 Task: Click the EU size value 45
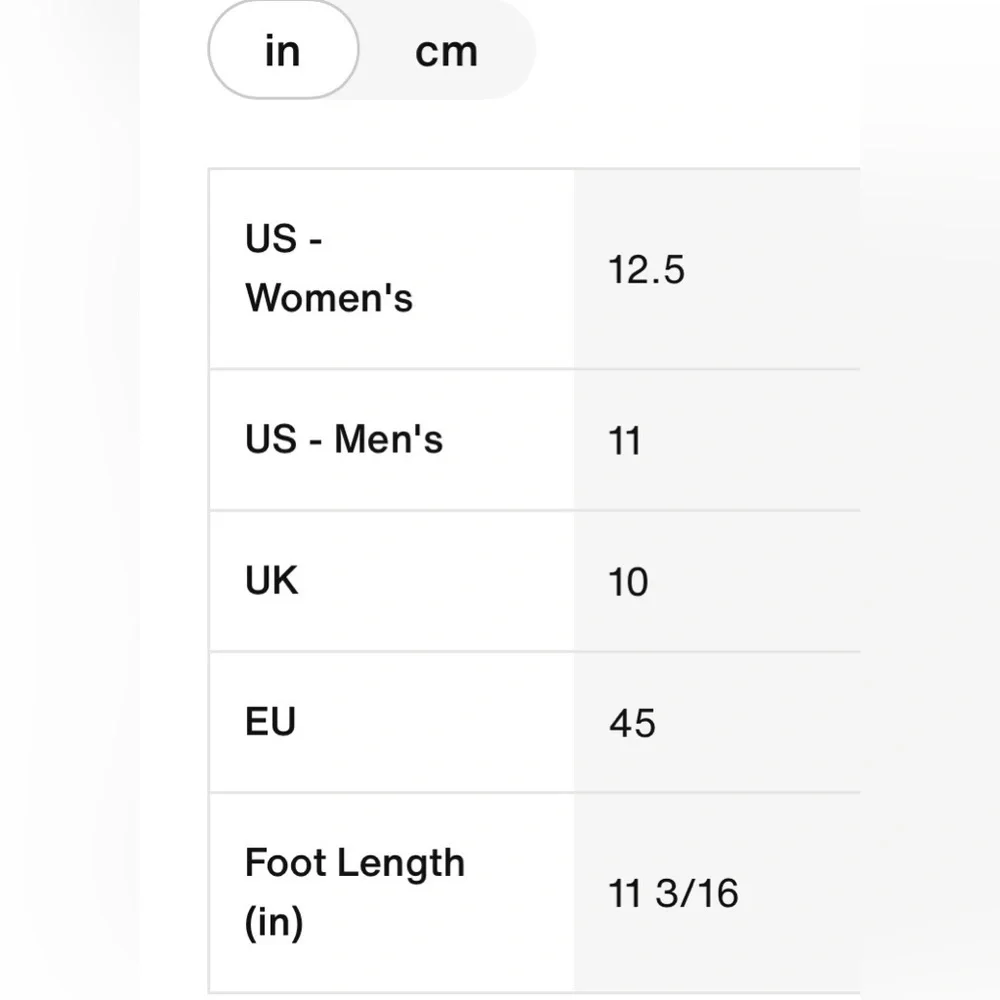click(x=632, y=724)
